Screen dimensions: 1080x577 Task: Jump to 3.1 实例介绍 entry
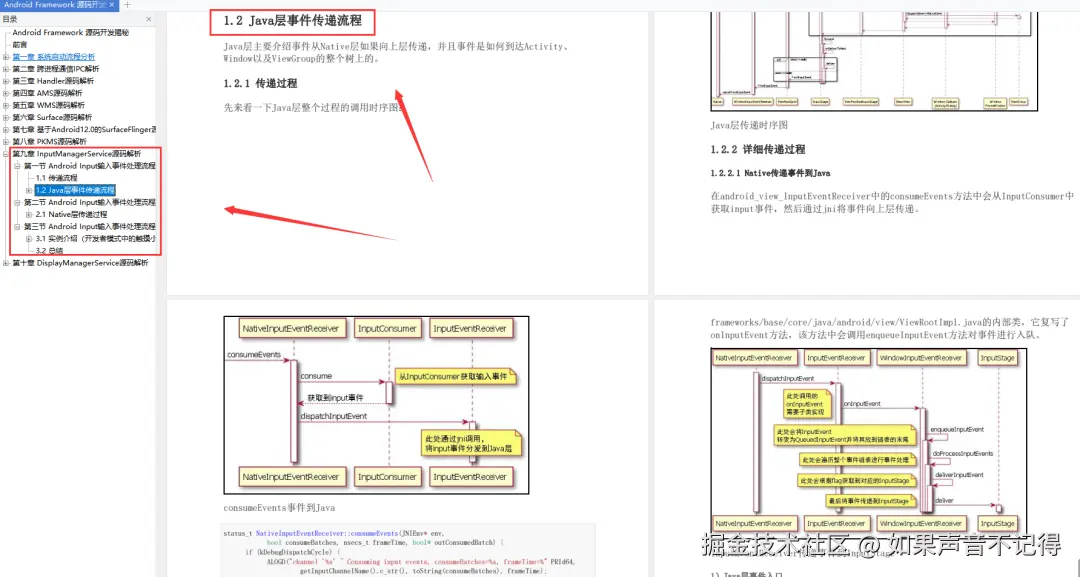(x=95, y=239)
